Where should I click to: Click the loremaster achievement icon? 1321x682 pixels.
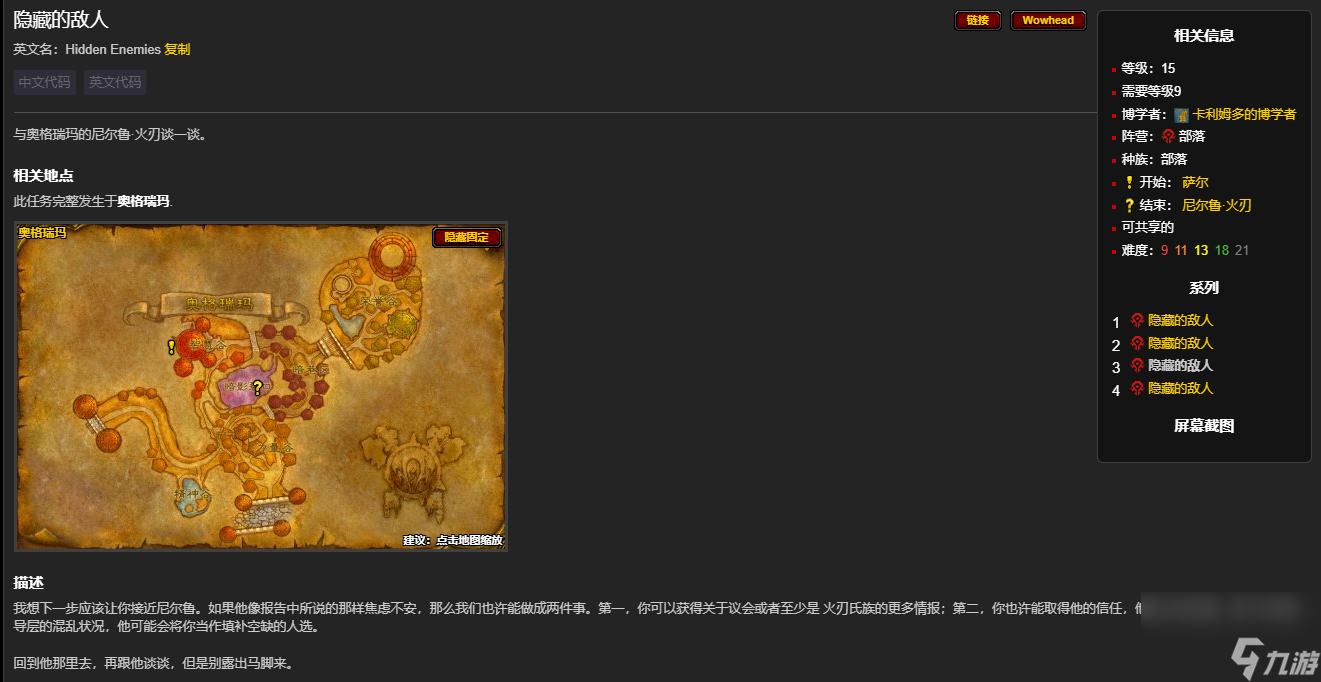(1181, 115)
